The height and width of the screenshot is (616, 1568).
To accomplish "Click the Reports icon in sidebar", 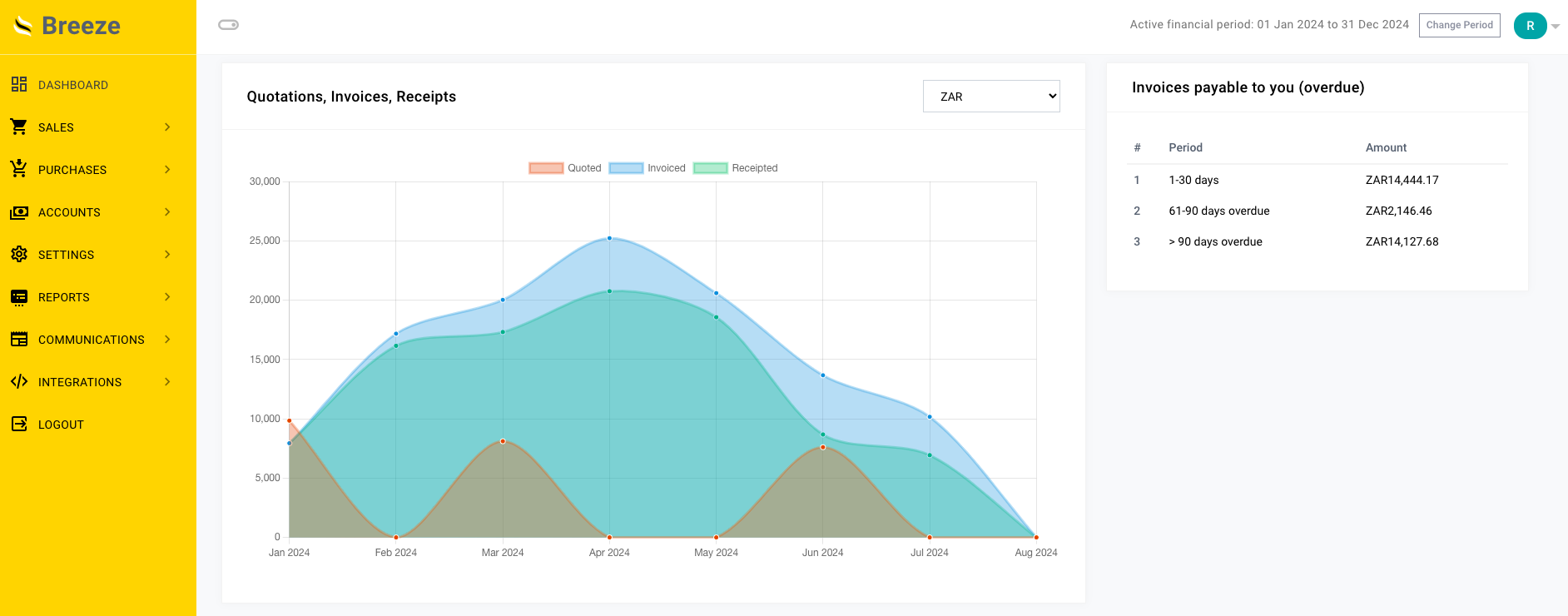I will [19, 297].
